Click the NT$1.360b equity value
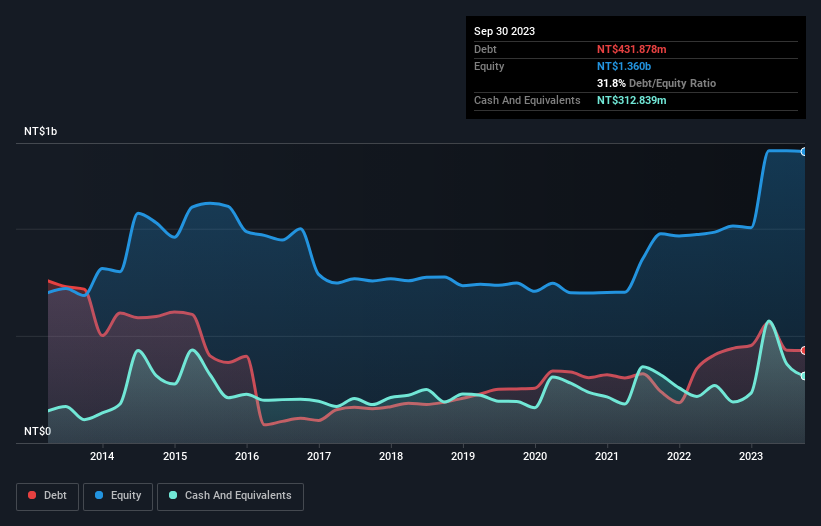This screenshot has height=526, width=821. tap(624, 66)
